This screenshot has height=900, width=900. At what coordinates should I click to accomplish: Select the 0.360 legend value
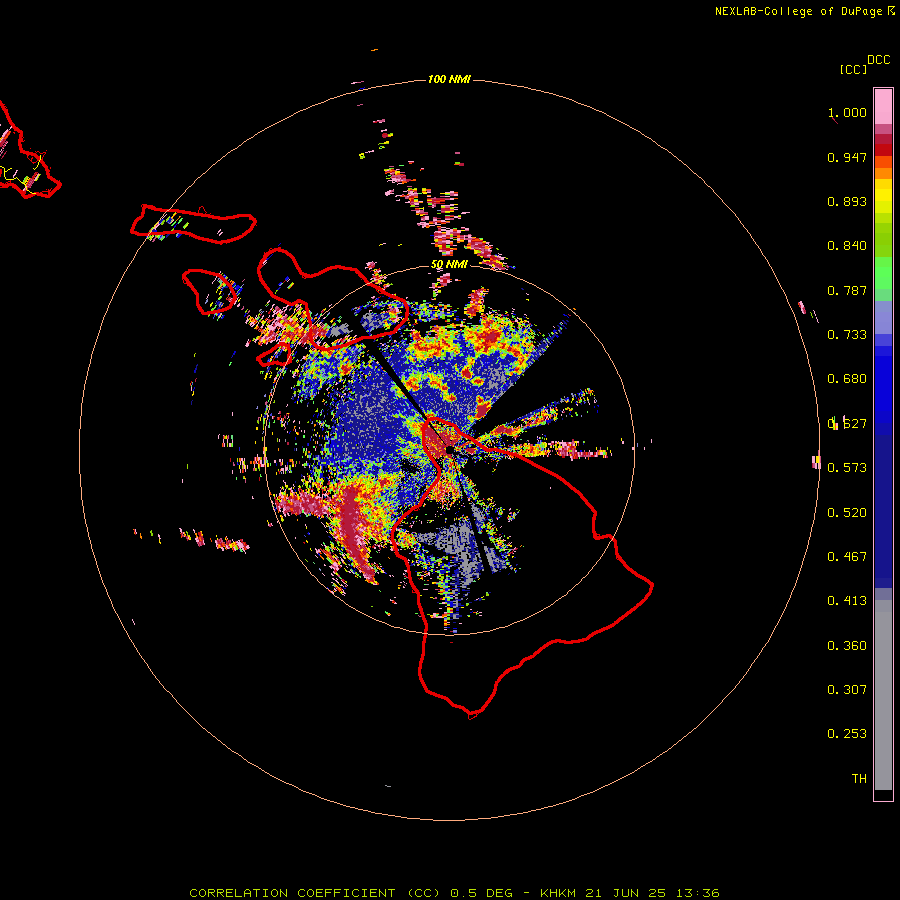click(x=847, y=646)
